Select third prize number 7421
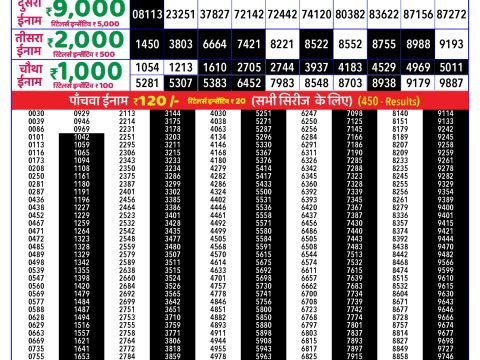 tap(249, 44)
